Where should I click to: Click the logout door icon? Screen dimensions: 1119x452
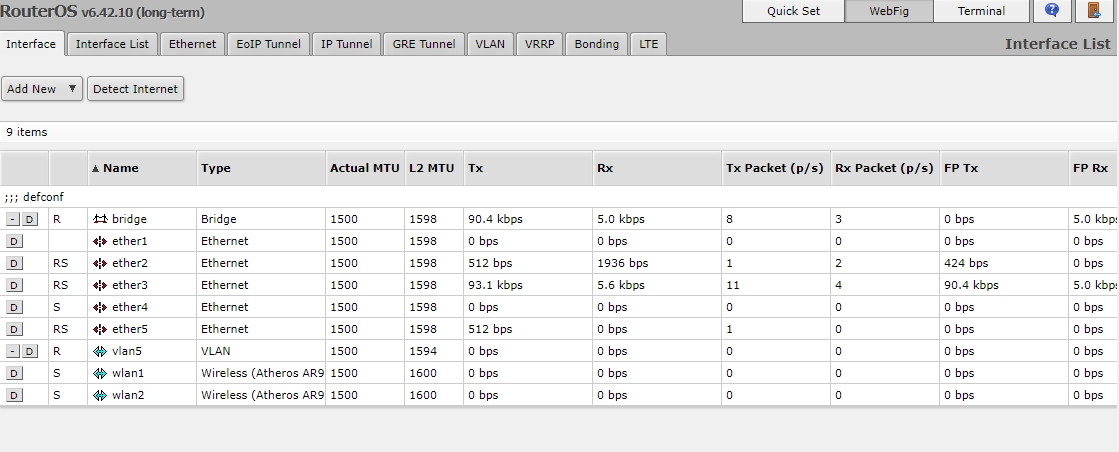point(1093,11)
